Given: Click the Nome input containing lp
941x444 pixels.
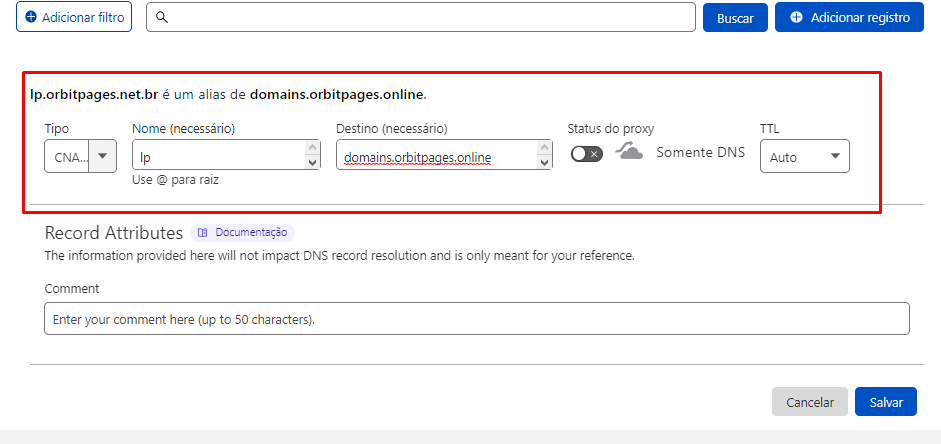Looking at the screenshot, I should tap(218, 156).
